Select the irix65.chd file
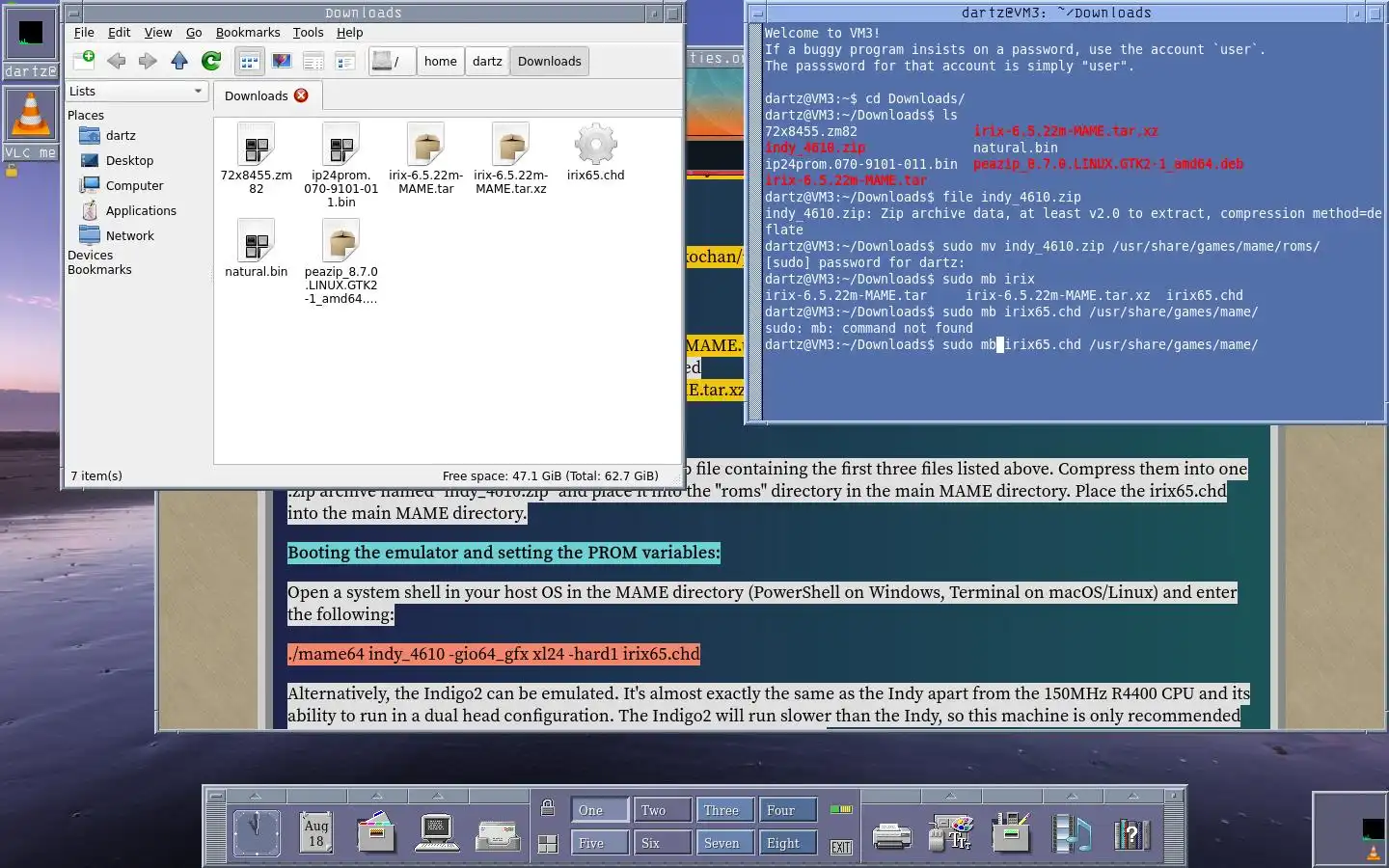Image resolution: width=1389 pixels, height=868 pixels. (x=595, y=152)
